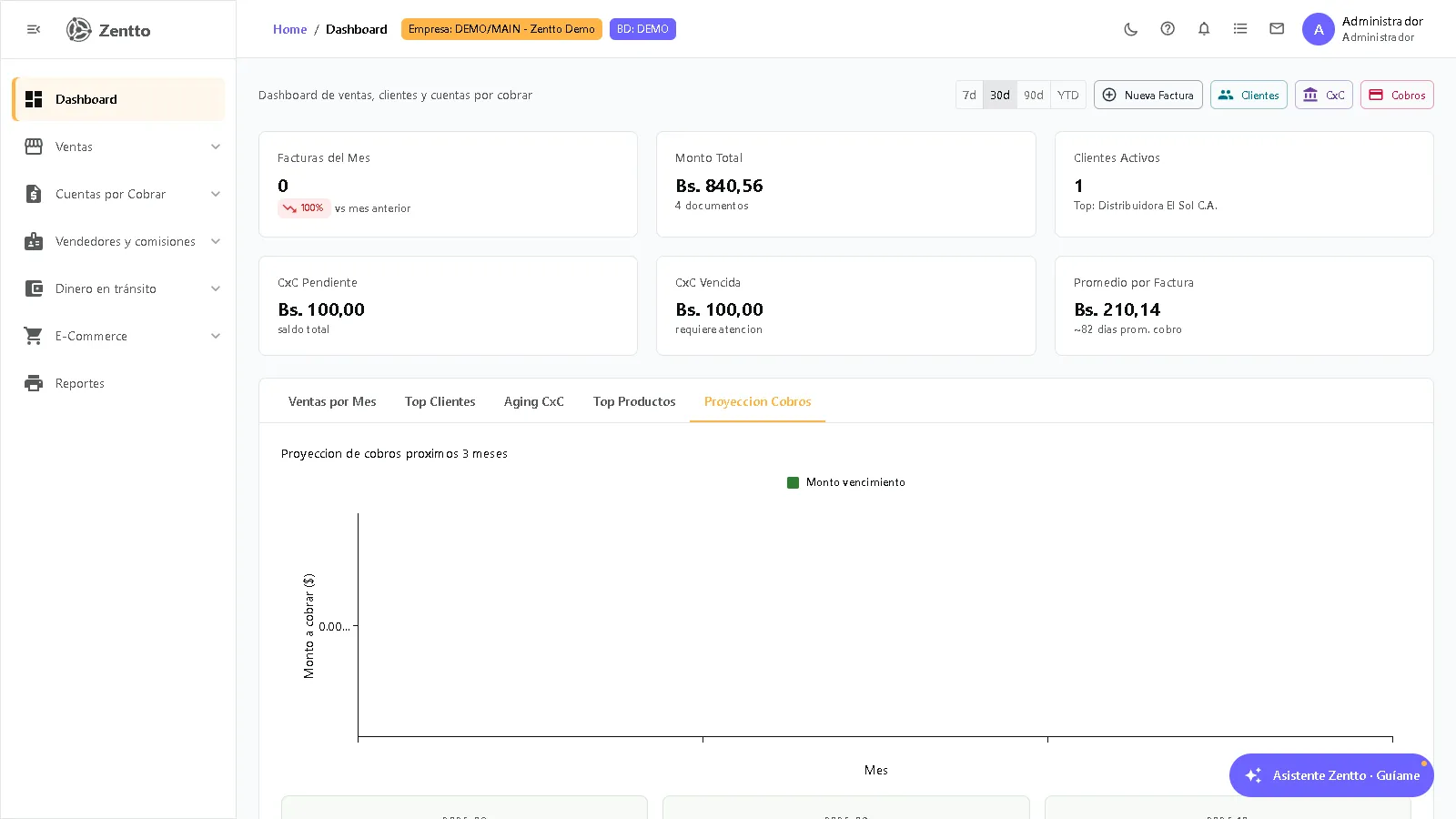This screenshot has height=819, width=1456.
Task: Open the help question mark icon
Action: point(1168,29)
